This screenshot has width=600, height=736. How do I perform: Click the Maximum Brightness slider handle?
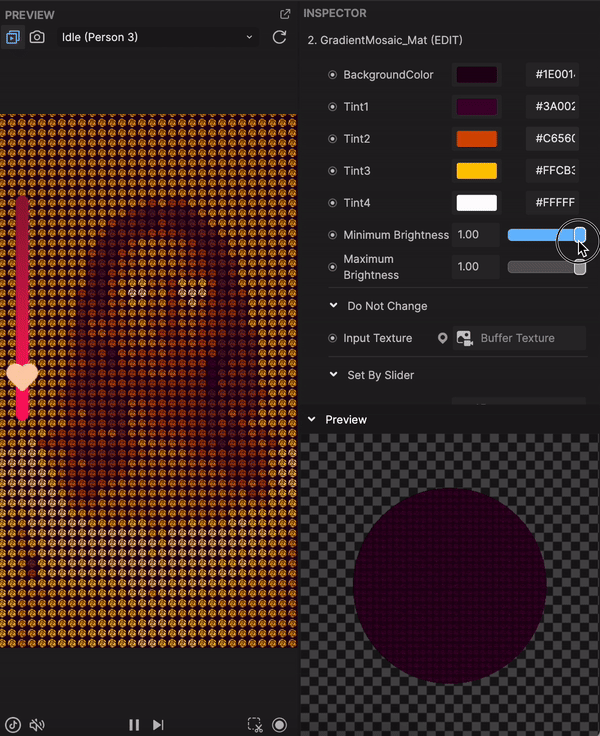580,267
